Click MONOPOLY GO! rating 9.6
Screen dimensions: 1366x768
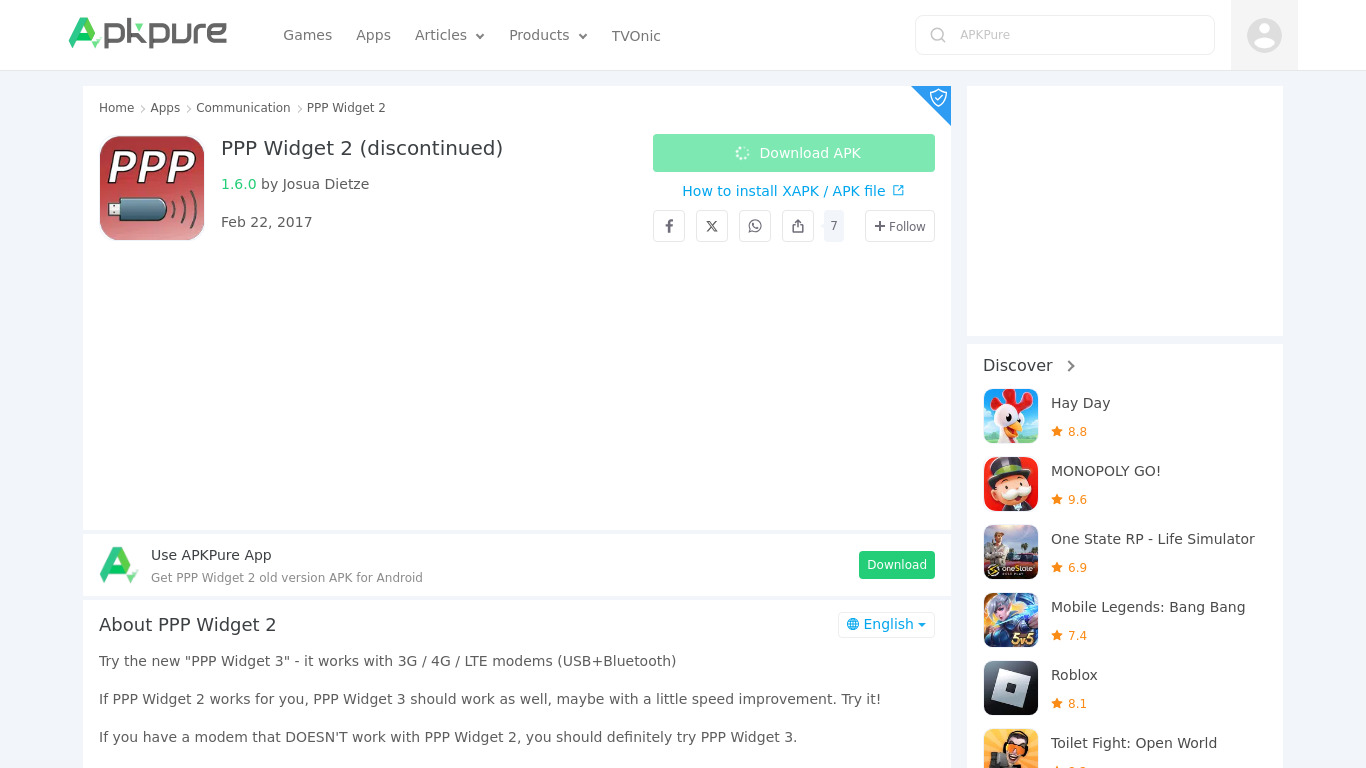(1069, 500)
